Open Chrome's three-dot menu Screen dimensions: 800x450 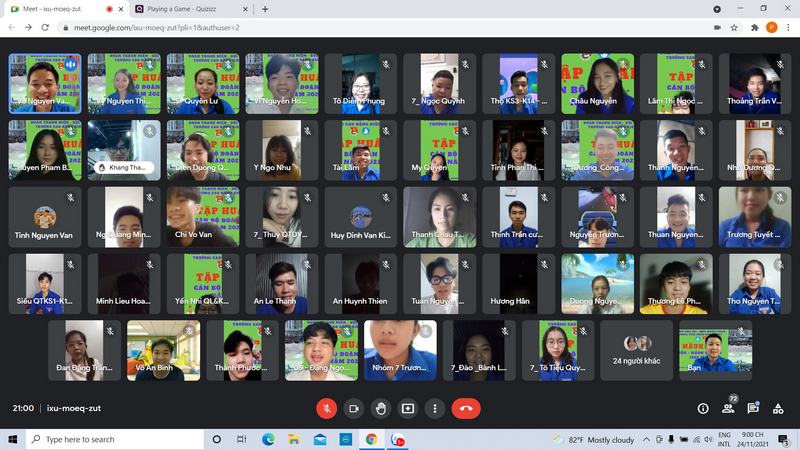point(789,28)
